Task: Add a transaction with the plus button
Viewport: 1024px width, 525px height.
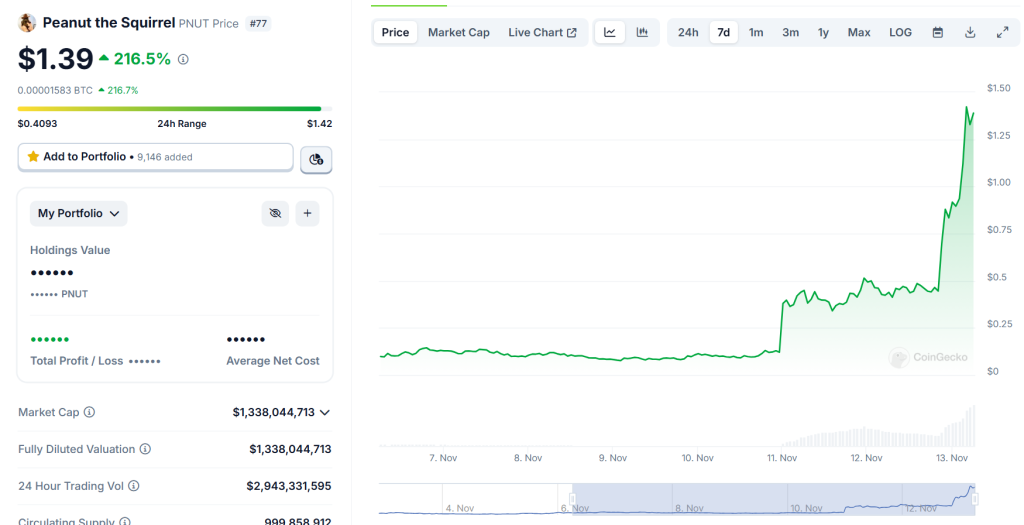Action: (x=308, y=214)
